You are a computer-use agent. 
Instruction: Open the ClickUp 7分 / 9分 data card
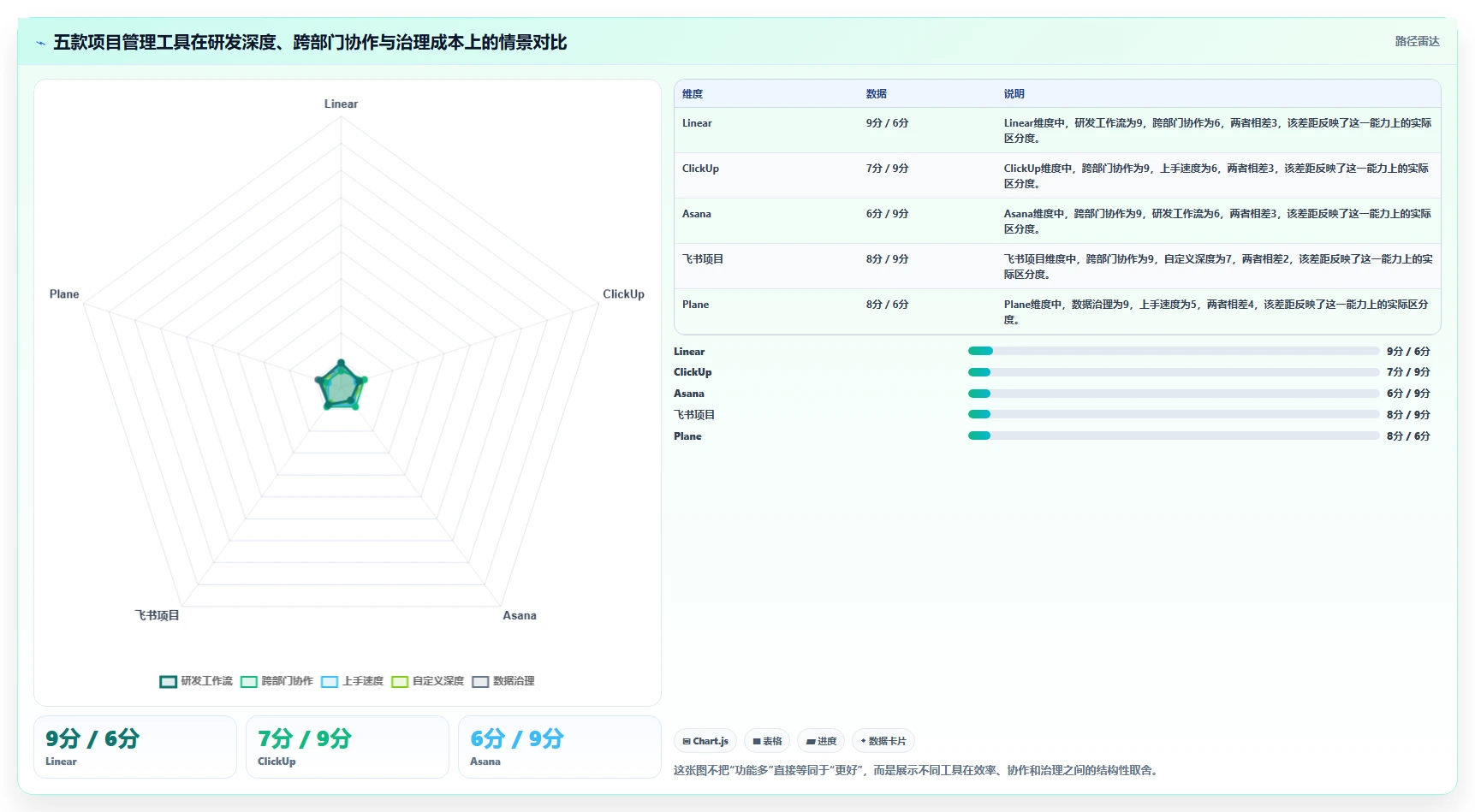tap(348, 747)
